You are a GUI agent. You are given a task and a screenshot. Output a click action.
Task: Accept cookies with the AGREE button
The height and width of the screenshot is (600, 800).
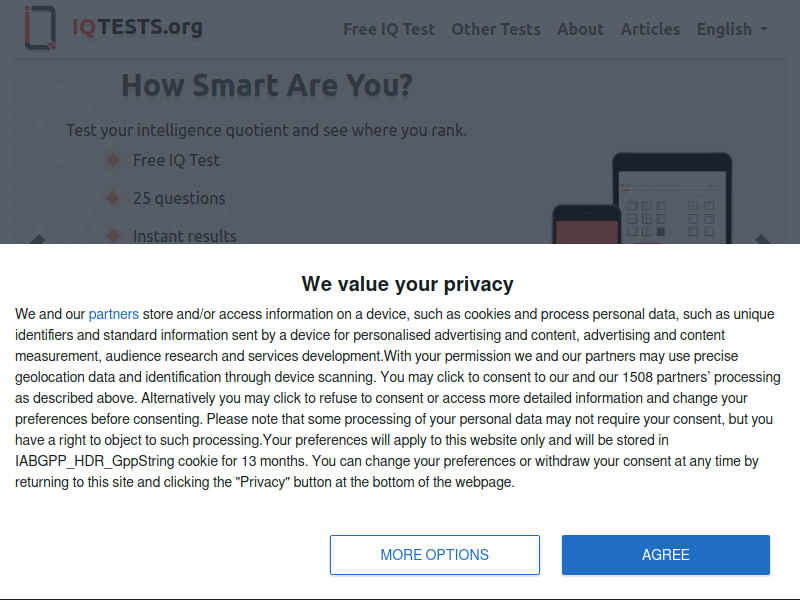click(666, 555)
